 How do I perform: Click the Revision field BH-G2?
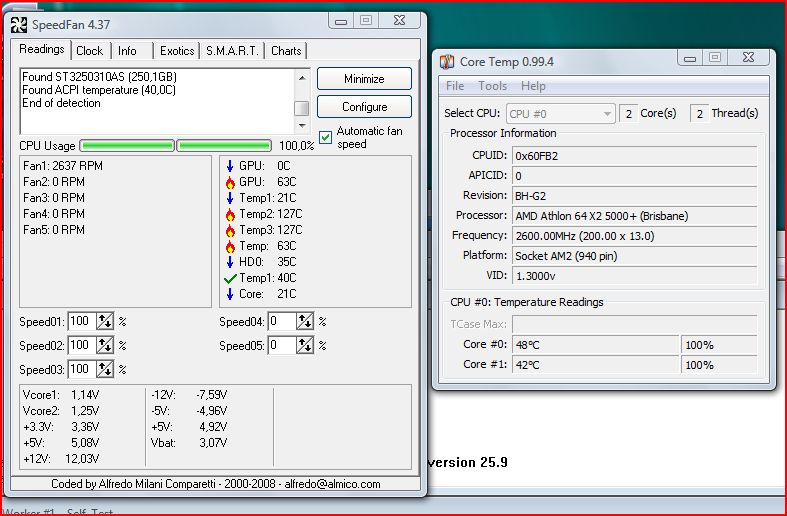[x=634, y=196]
